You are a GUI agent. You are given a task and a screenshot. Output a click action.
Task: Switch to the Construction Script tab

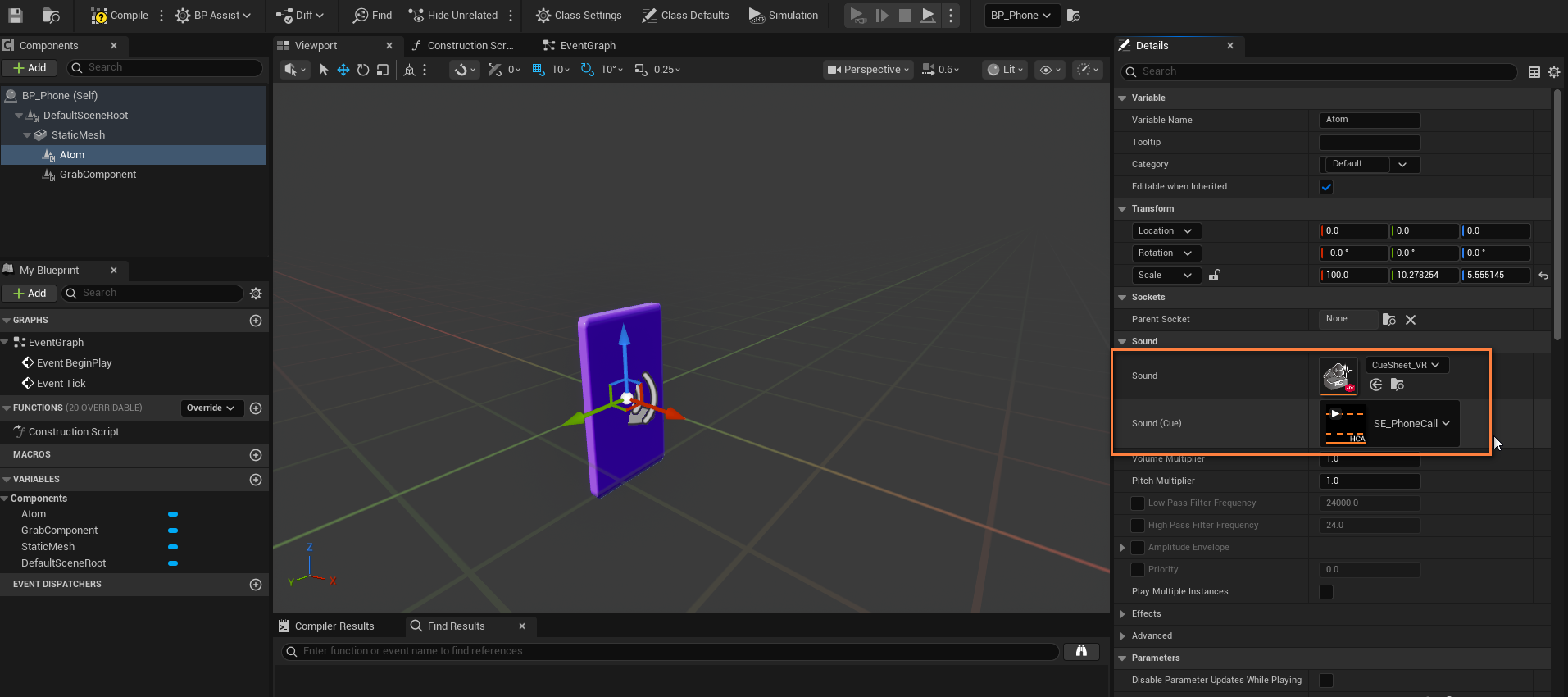pyautogui.click(x=470, y=45)
